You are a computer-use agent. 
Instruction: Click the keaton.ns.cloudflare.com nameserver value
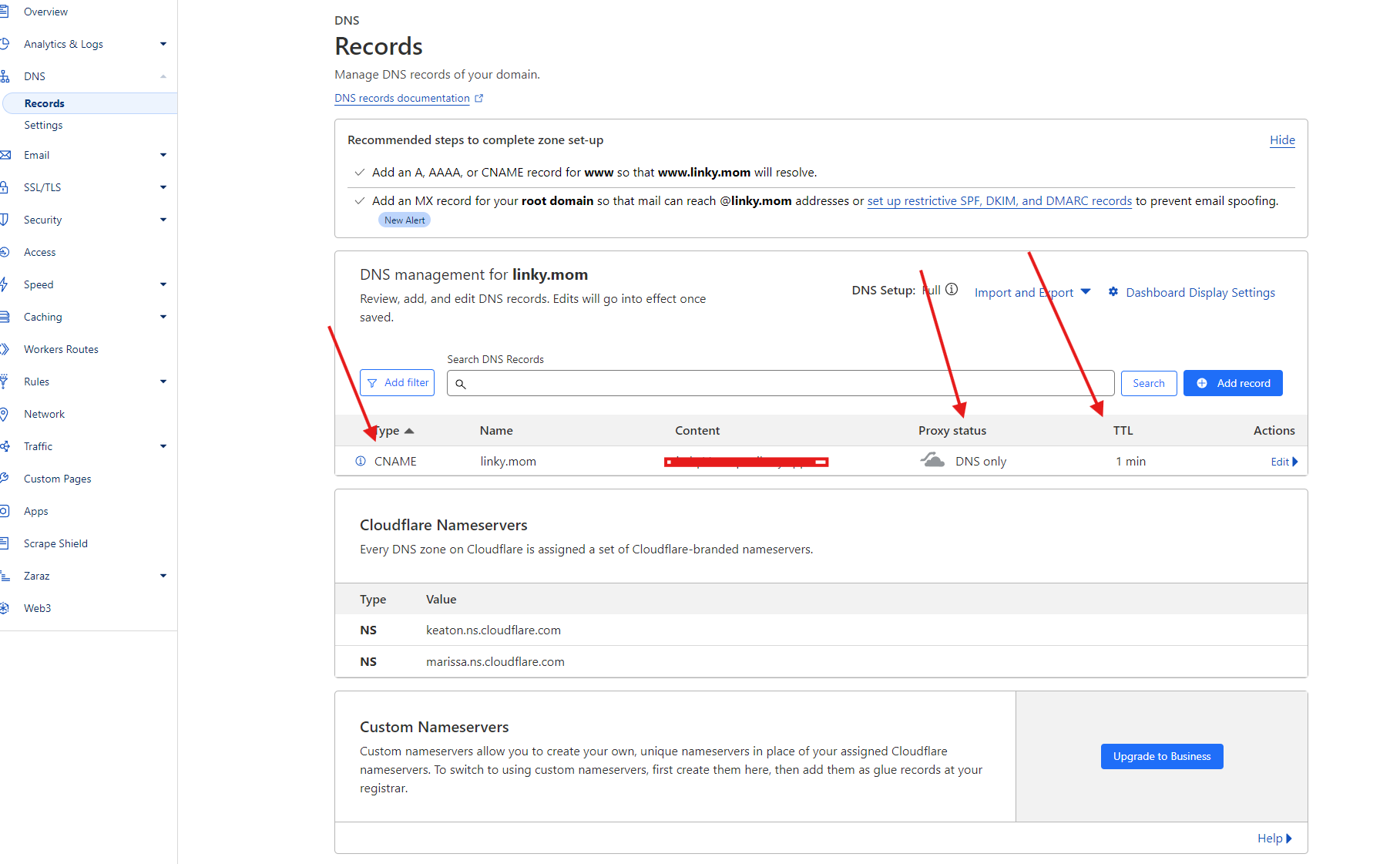493,630
